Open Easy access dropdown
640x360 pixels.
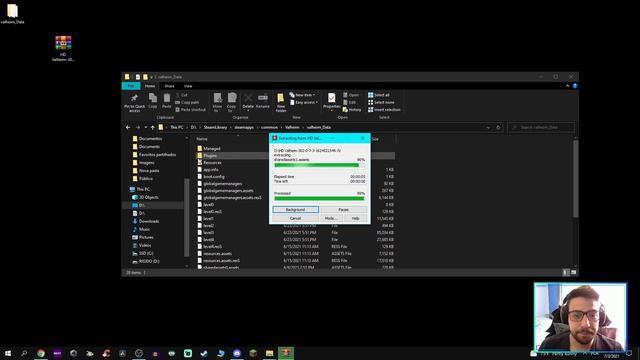click(x=304, y=102)
